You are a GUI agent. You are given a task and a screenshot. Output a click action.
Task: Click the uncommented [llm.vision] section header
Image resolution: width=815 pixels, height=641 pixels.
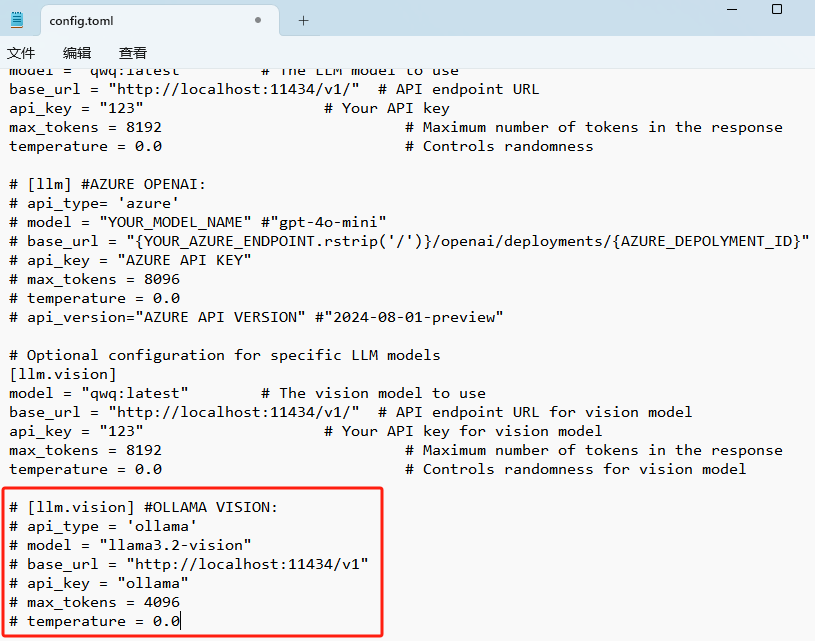coord(62,374)
